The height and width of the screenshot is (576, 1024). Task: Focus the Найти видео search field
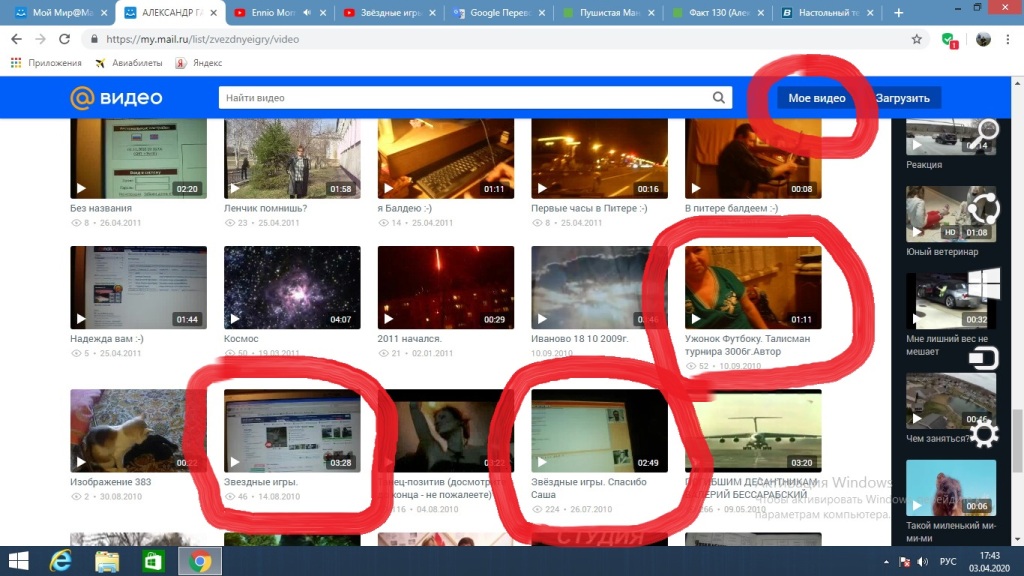[x=464, y=98]
